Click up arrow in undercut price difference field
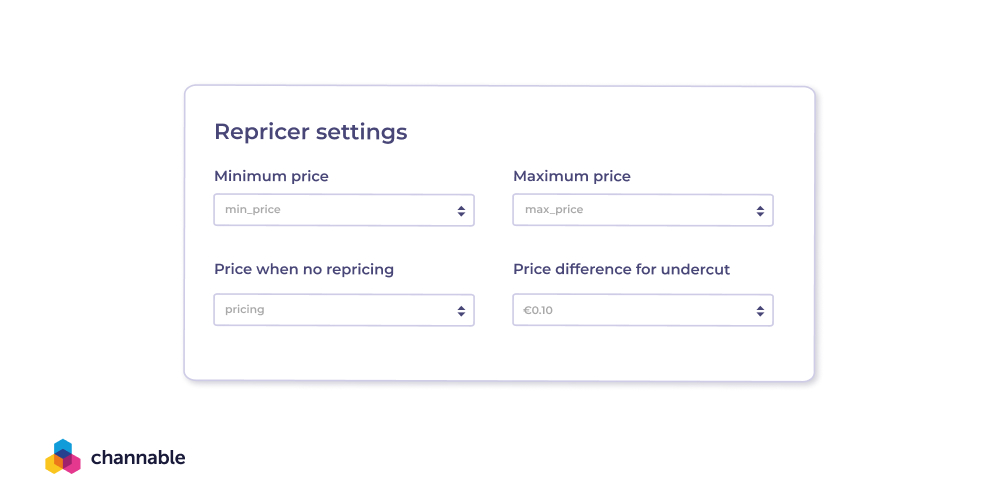1000x500 pixels. point(760,307)
